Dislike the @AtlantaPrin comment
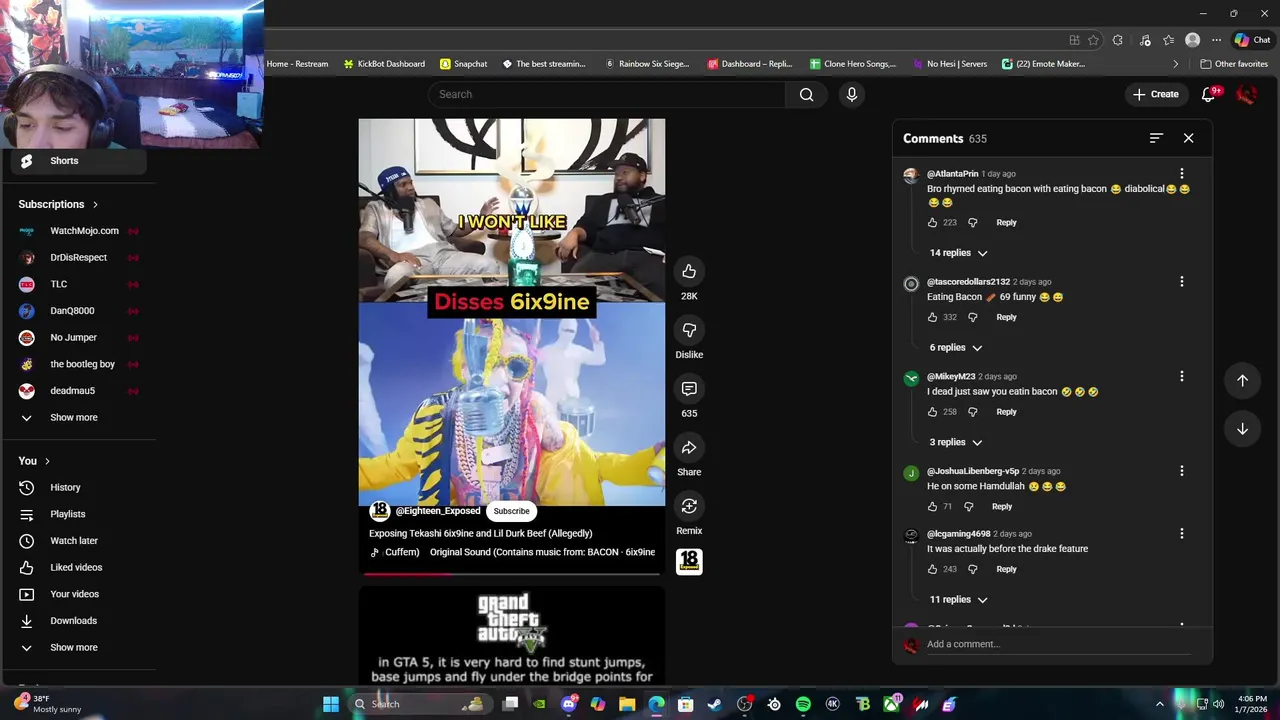 click(972, 223)
